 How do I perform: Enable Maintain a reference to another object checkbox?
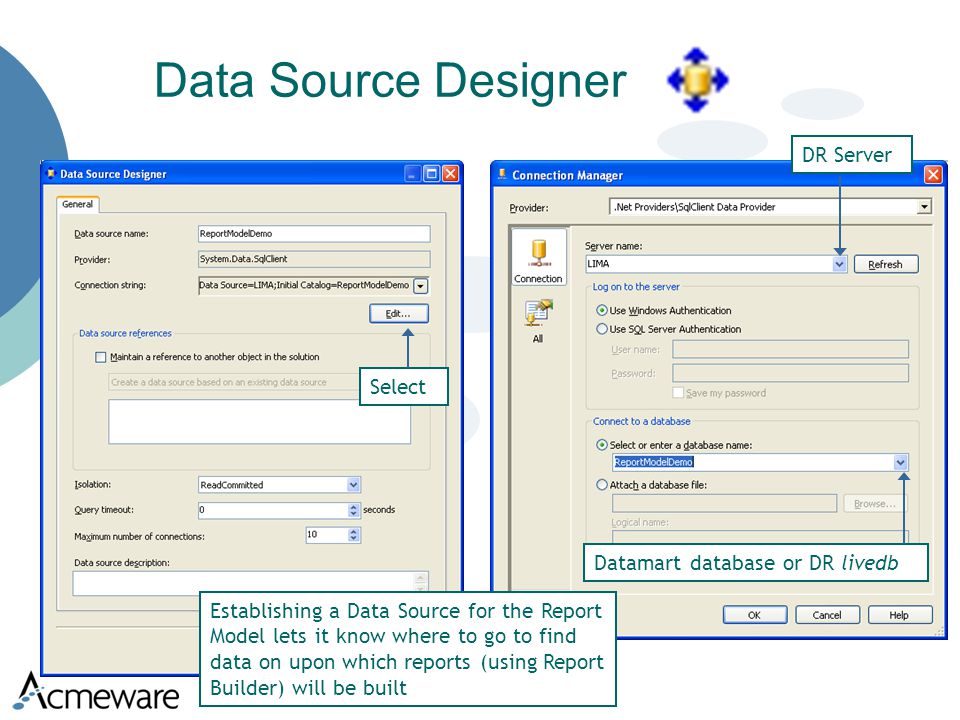(101, 357)
